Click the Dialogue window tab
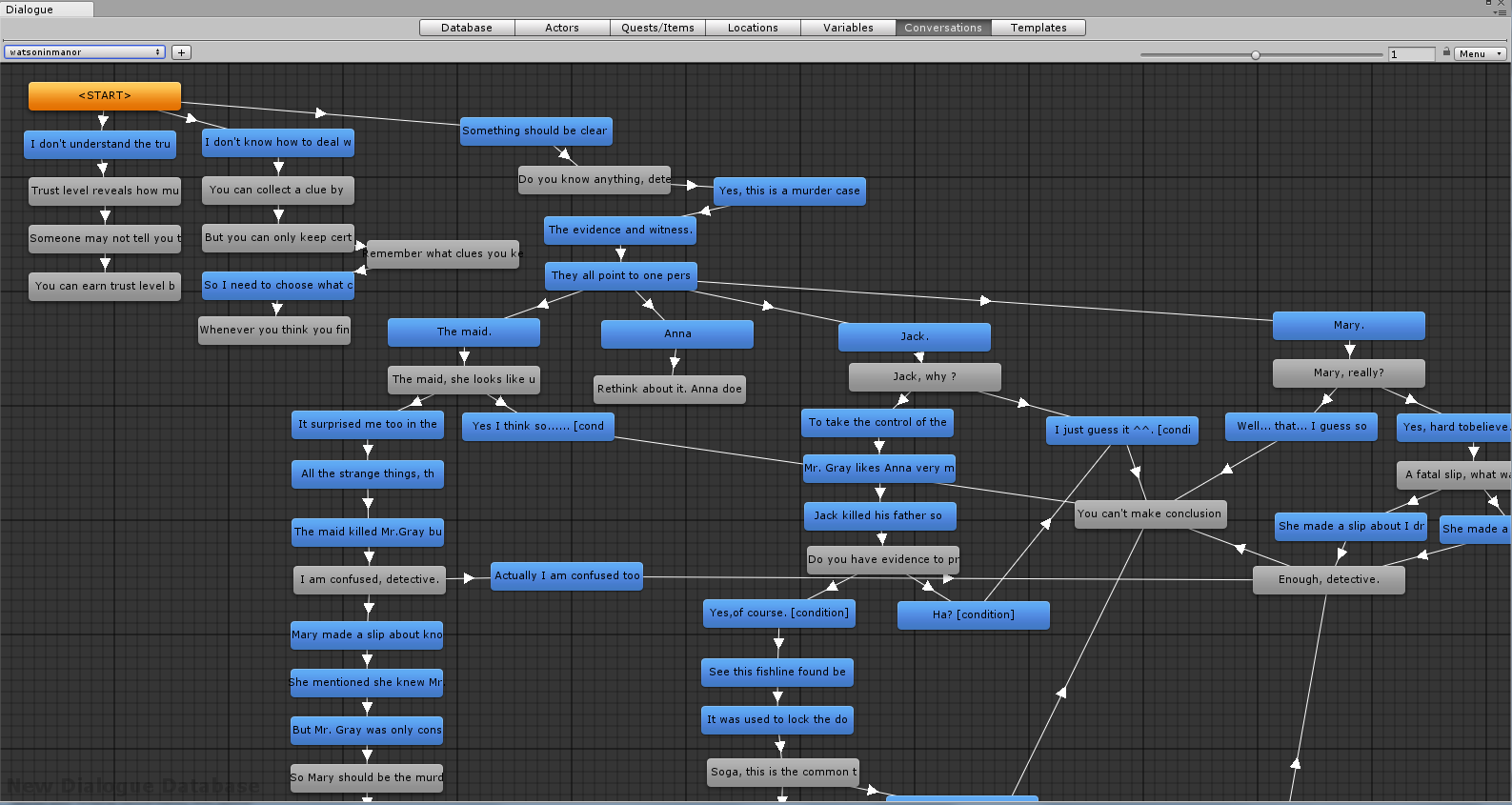 click(x=47, y=10)
